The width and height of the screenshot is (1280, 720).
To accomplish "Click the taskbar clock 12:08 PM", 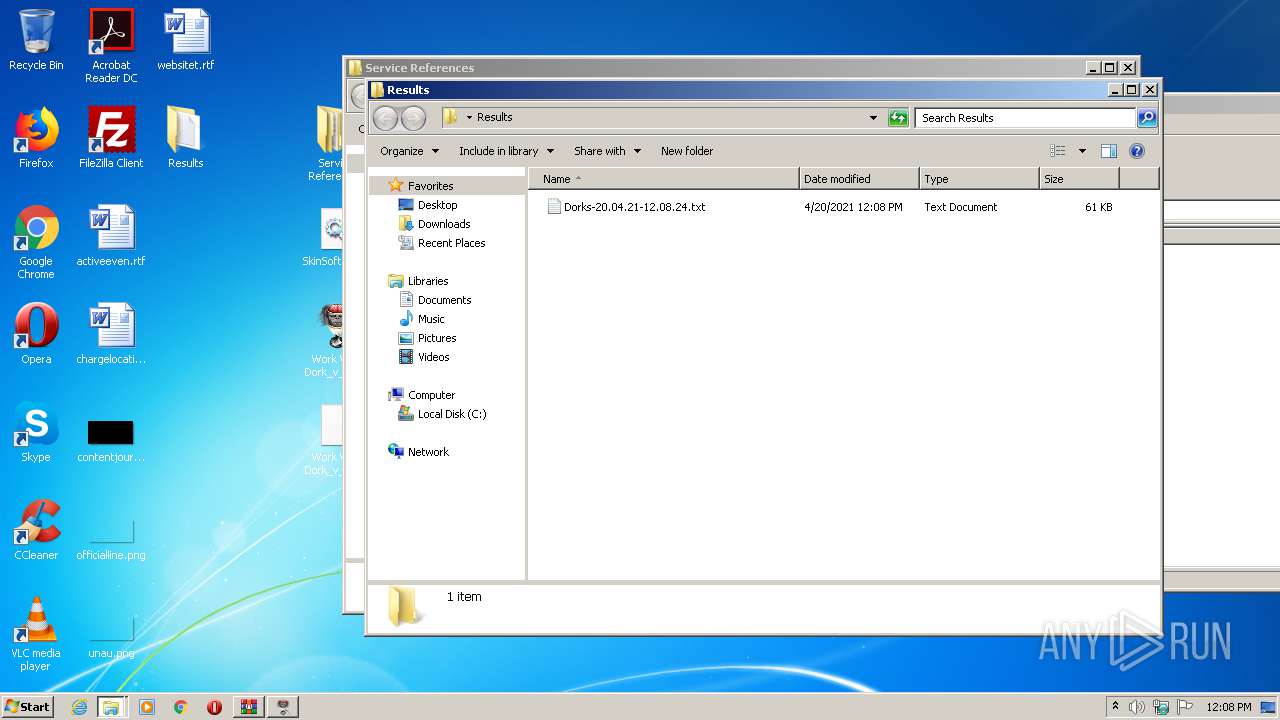I will coord(1229,707).
